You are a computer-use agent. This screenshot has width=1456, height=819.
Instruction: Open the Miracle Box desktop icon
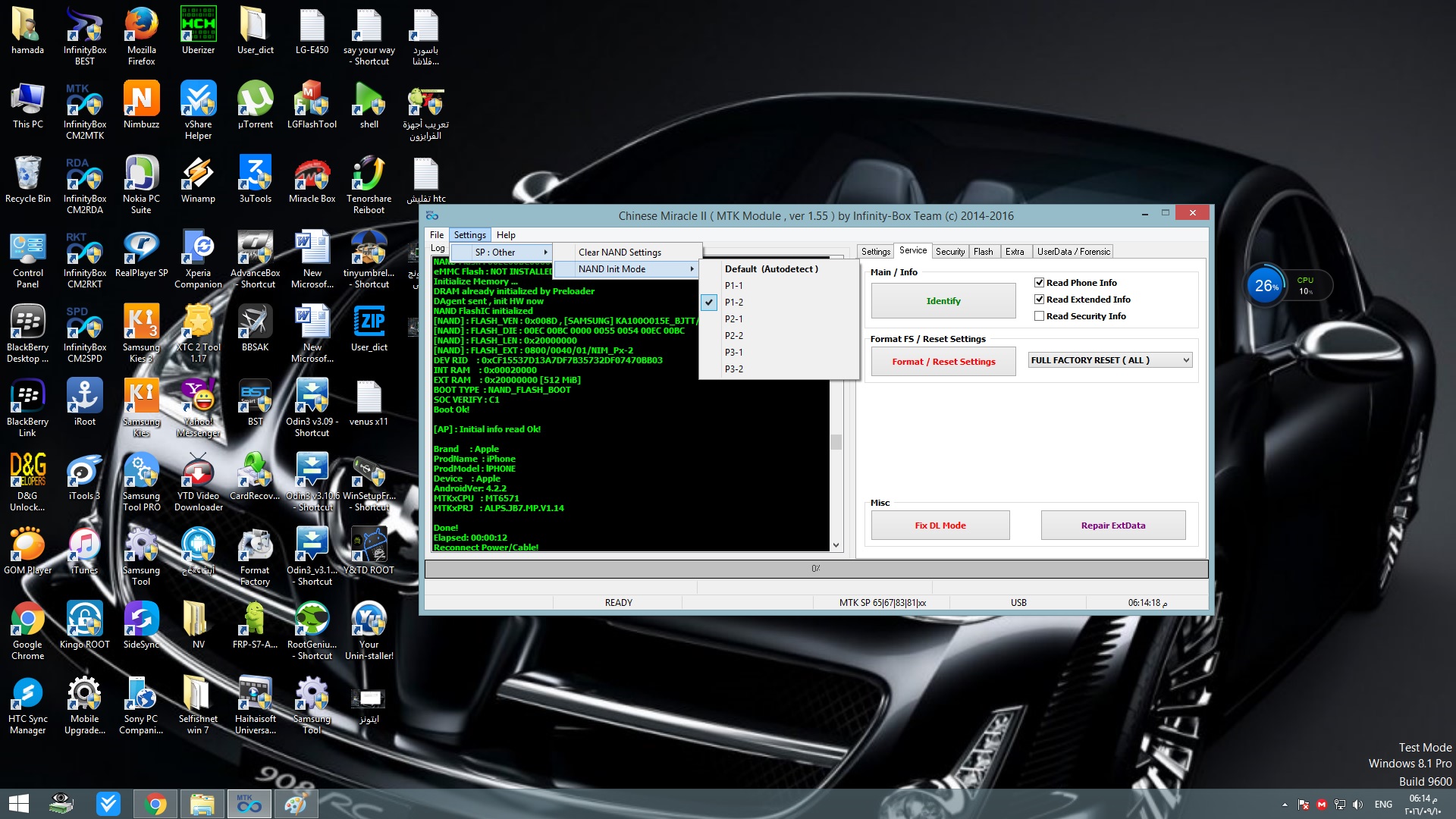tap(312, 179)
